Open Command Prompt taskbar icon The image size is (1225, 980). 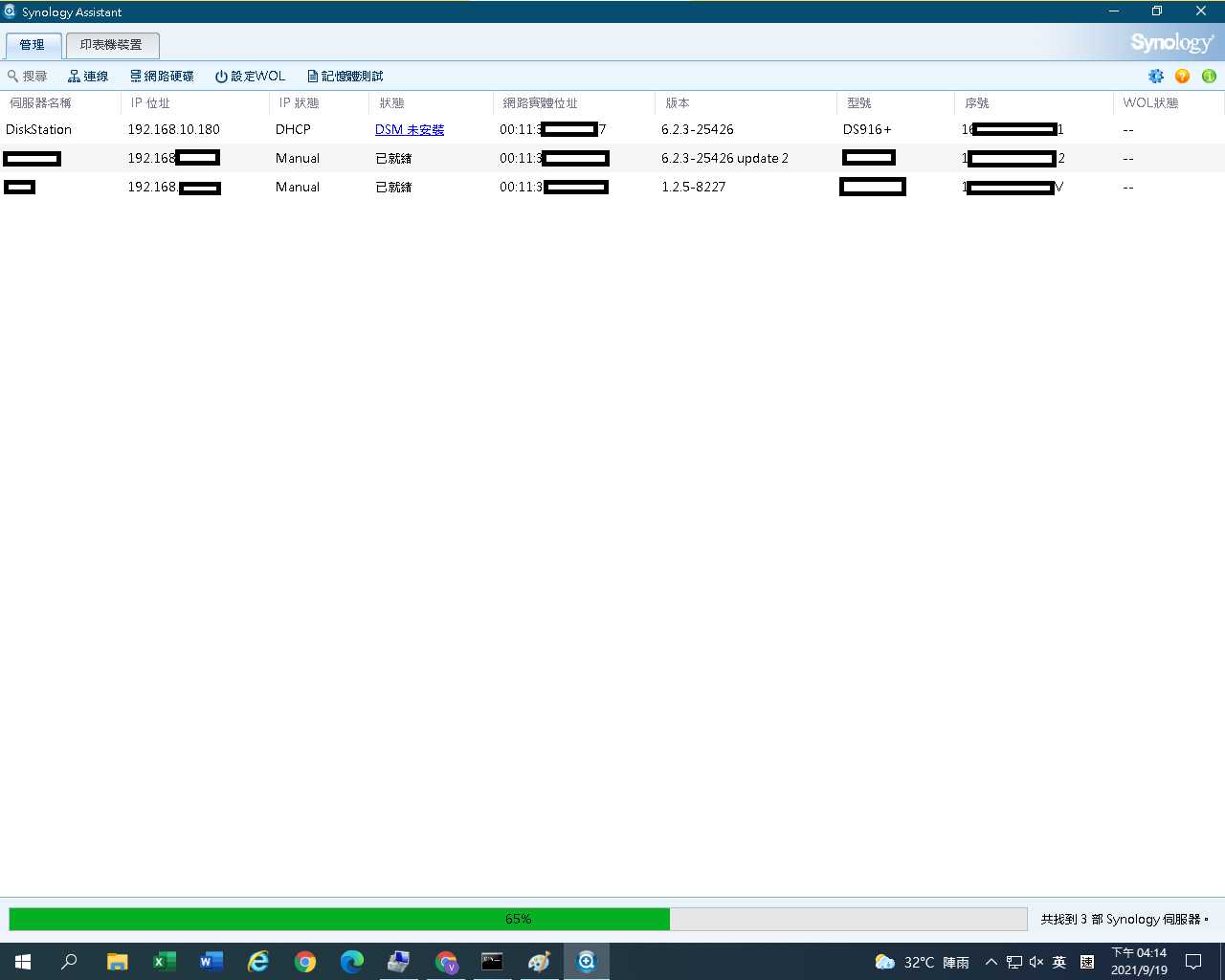point(492,962)
